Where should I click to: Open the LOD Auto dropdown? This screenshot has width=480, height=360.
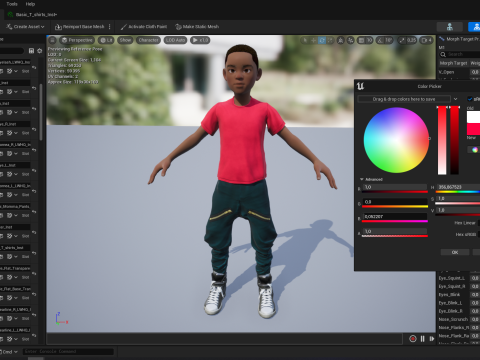tap(175, 40)
